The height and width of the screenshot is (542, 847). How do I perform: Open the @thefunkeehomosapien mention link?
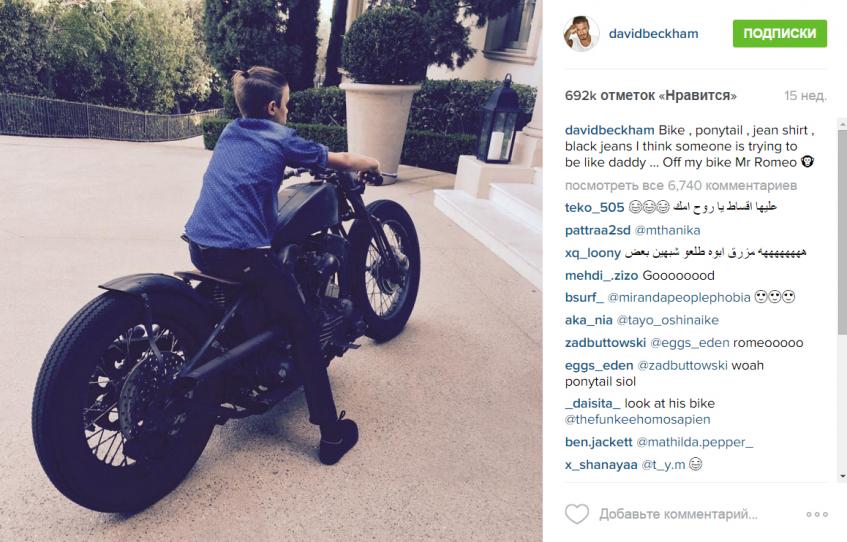pos(637,420)
